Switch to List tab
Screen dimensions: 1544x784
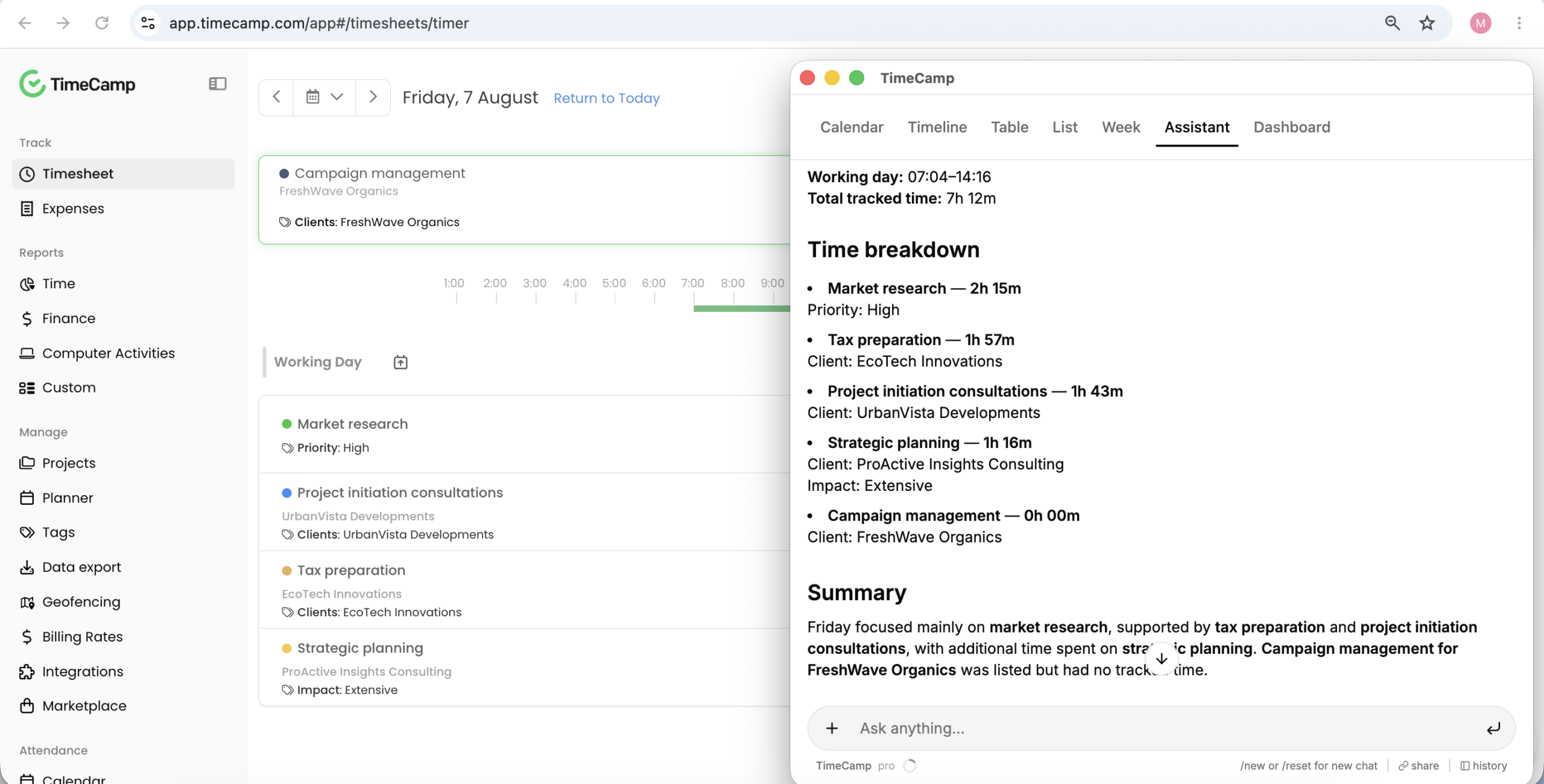1065,127
